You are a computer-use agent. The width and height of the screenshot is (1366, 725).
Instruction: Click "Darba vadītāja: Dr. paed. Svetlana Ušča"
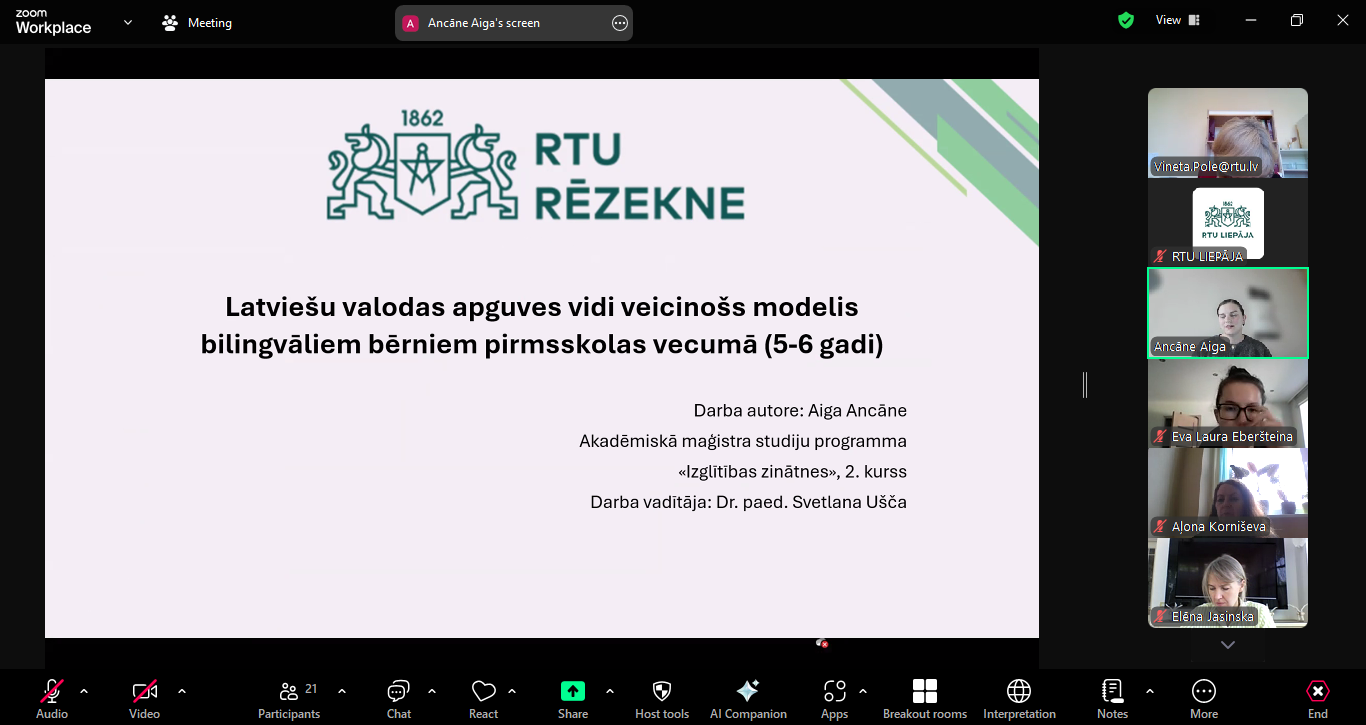(748, 502)
